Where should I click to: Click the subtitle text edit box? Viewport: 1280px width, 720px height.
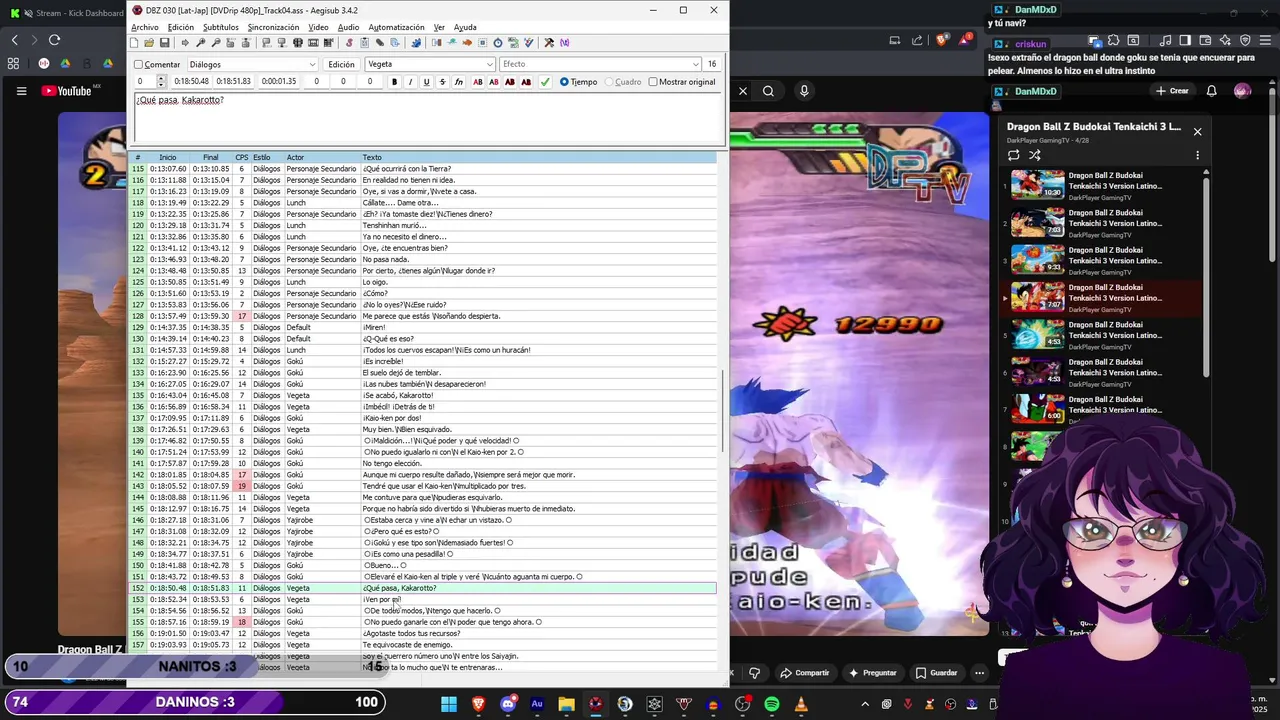[429, 119]
